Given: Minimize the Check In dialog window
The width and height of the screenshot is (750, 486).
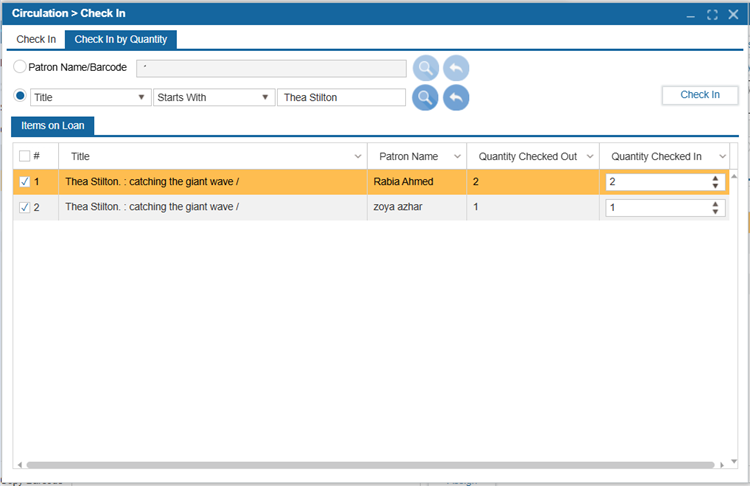Looking at the screenshot, I should point(690,15).
